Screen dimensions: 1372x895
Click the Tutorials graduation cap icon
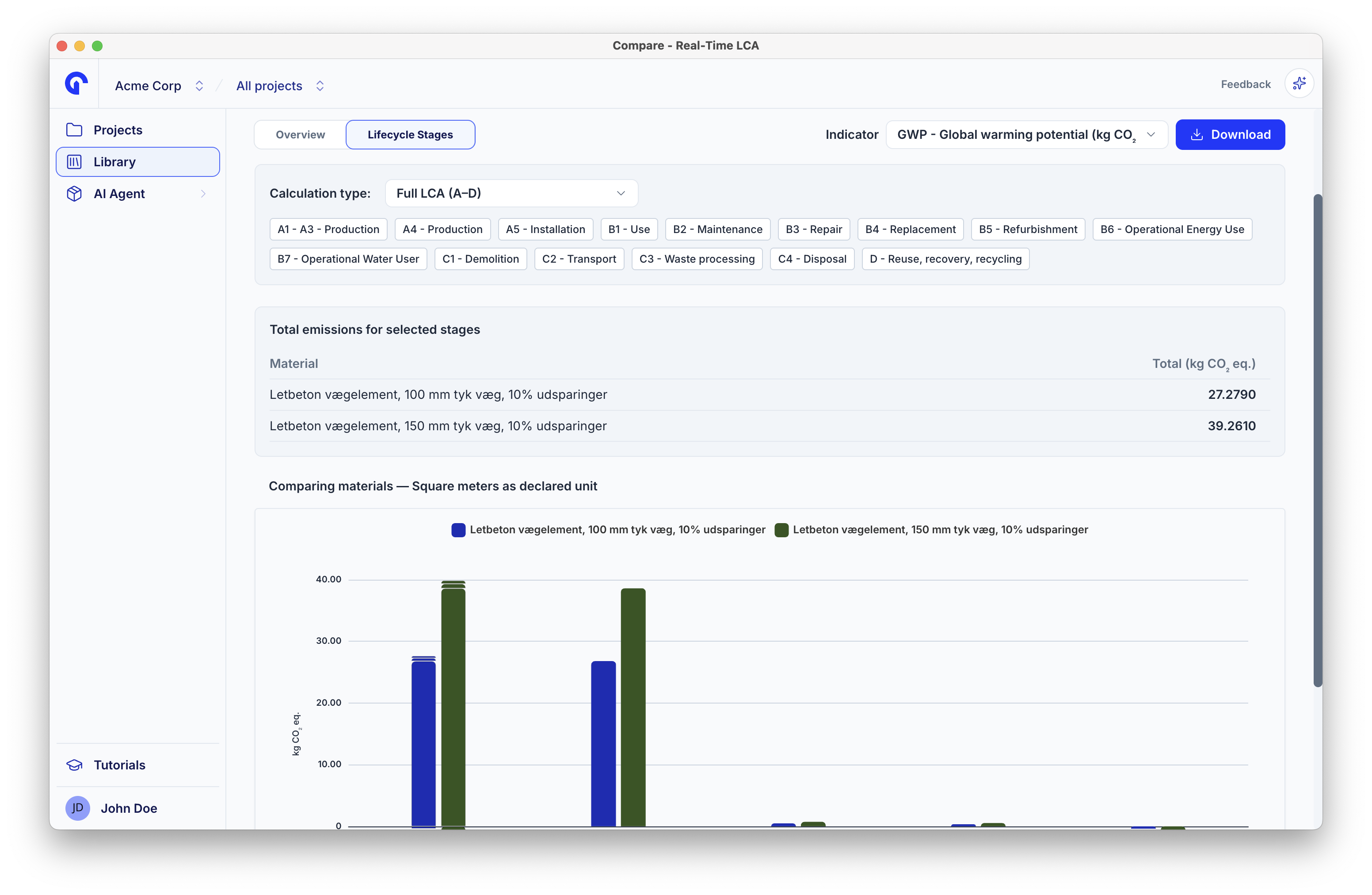point(74,765)
